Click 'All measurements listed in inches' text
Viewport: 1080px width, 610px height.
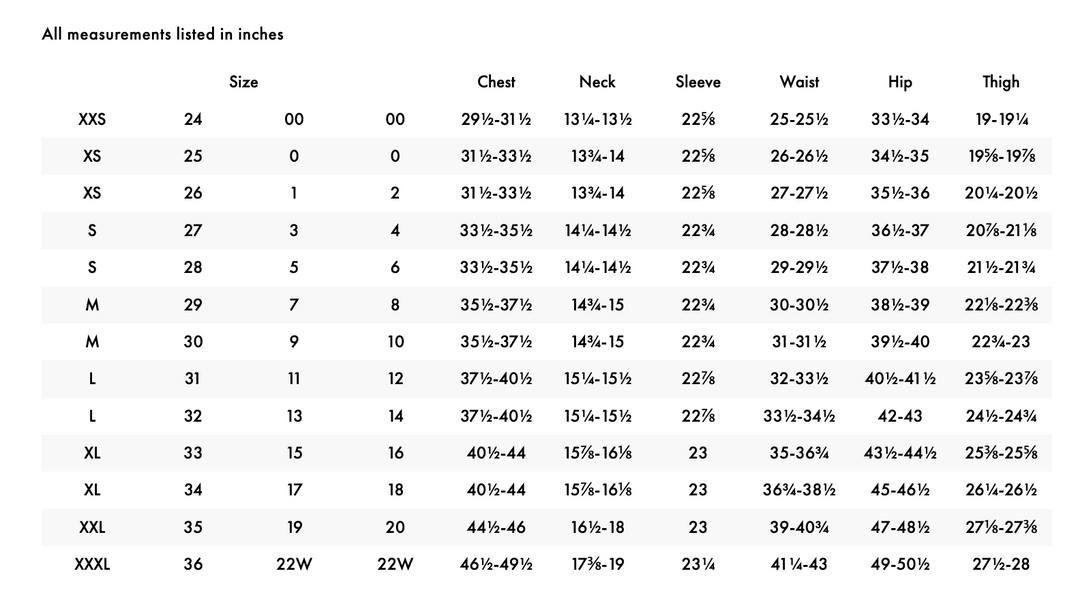[163, 34]
